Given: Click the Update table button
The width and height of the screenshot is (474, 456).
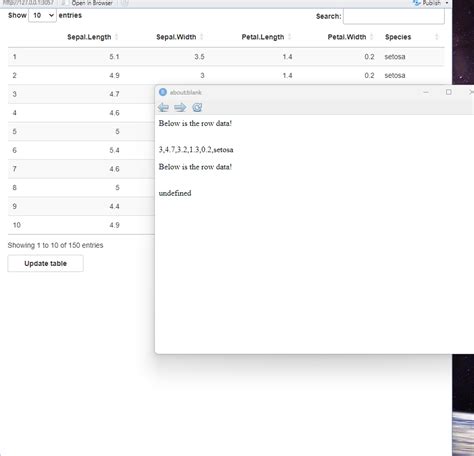Looking at the screenshot, I should point(45,263).
